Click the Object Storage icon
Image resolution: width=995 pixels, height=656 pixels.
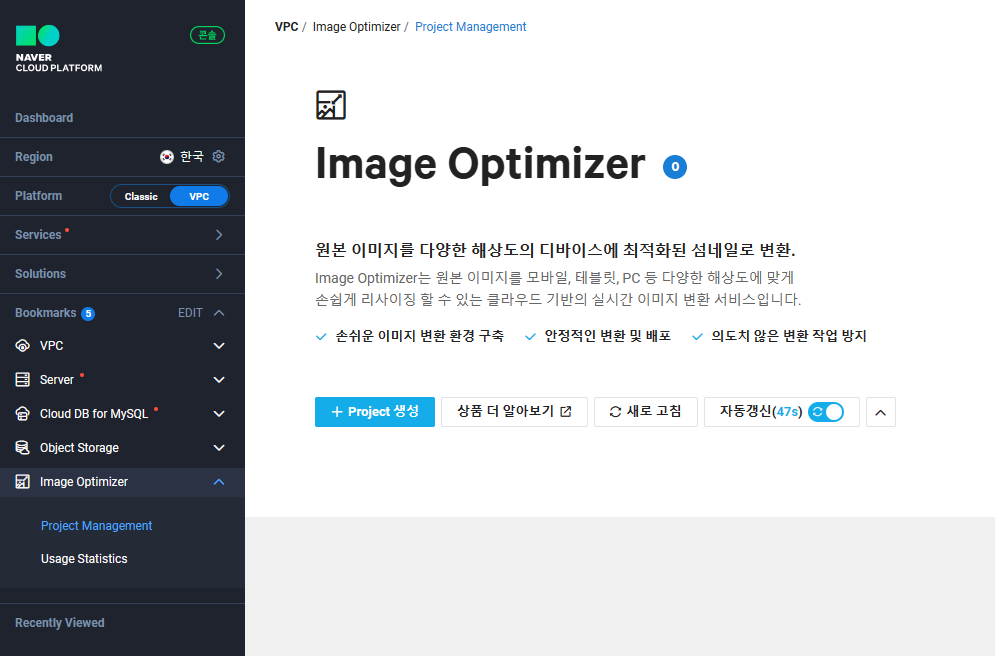pyautogui.click(x=22, y=448)
